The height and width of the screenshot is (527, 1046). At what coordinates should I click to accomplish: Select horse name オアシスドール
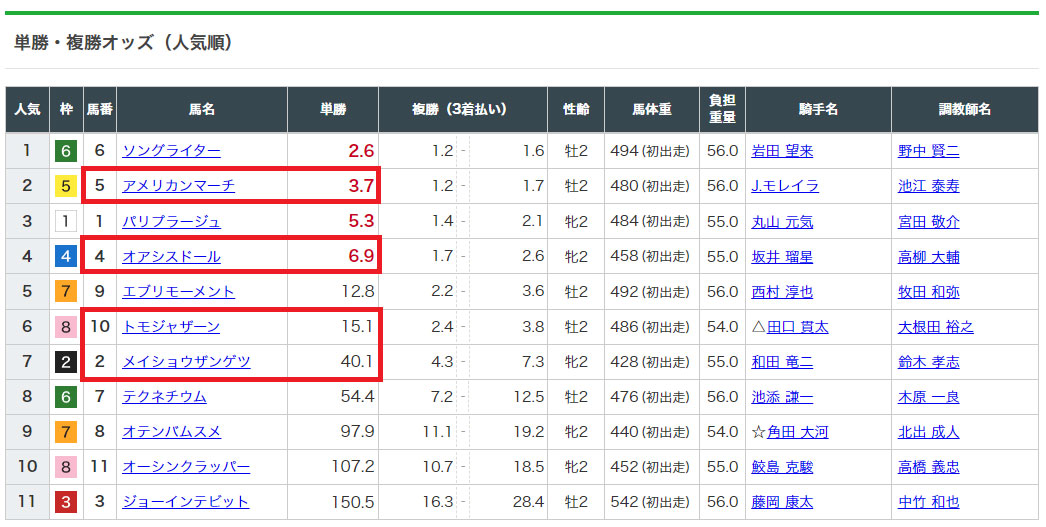[x=171, y=257]
